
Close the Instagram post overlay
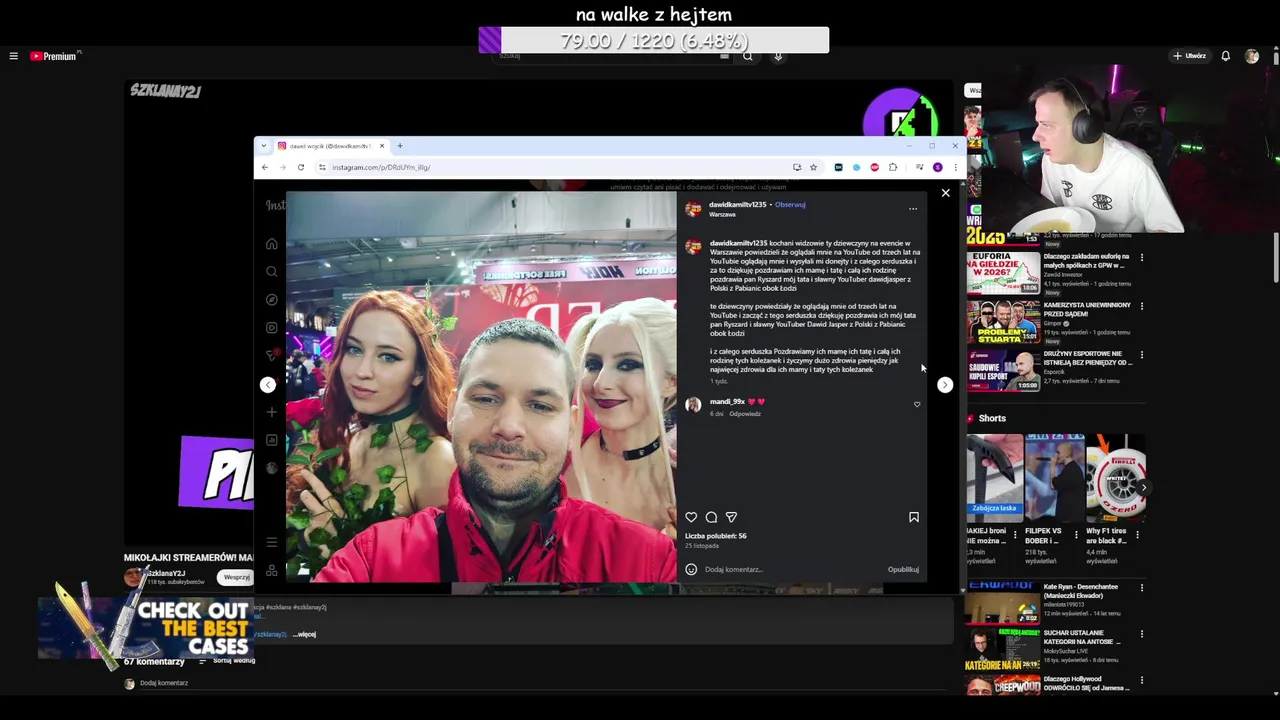coord(945,193)
